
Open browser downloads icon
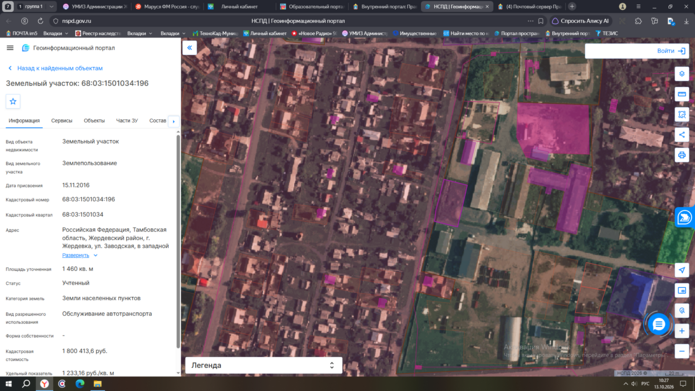pos(686,21)
